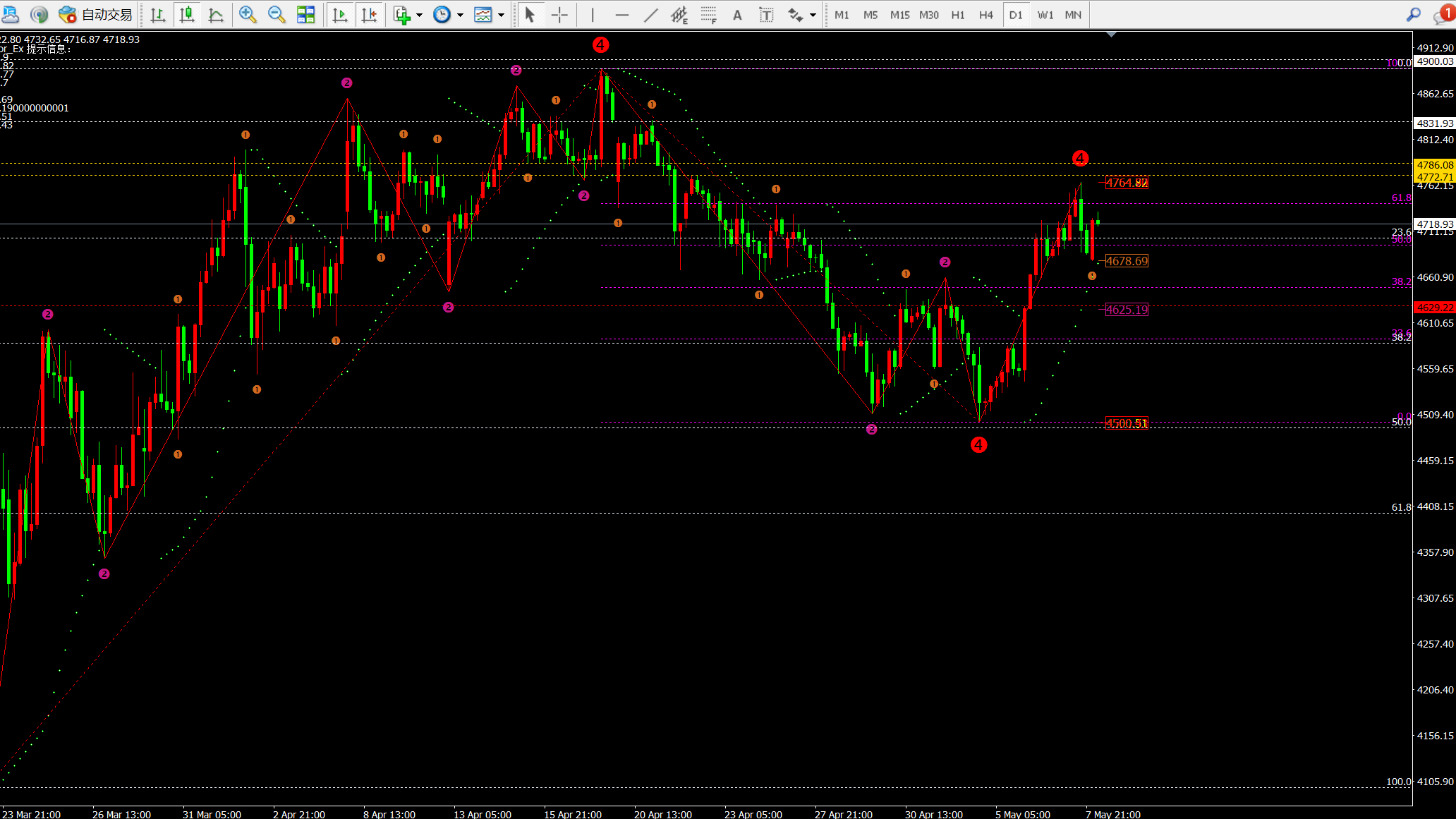
Task: Zoom out on the chart
Action: click(277, 14)
